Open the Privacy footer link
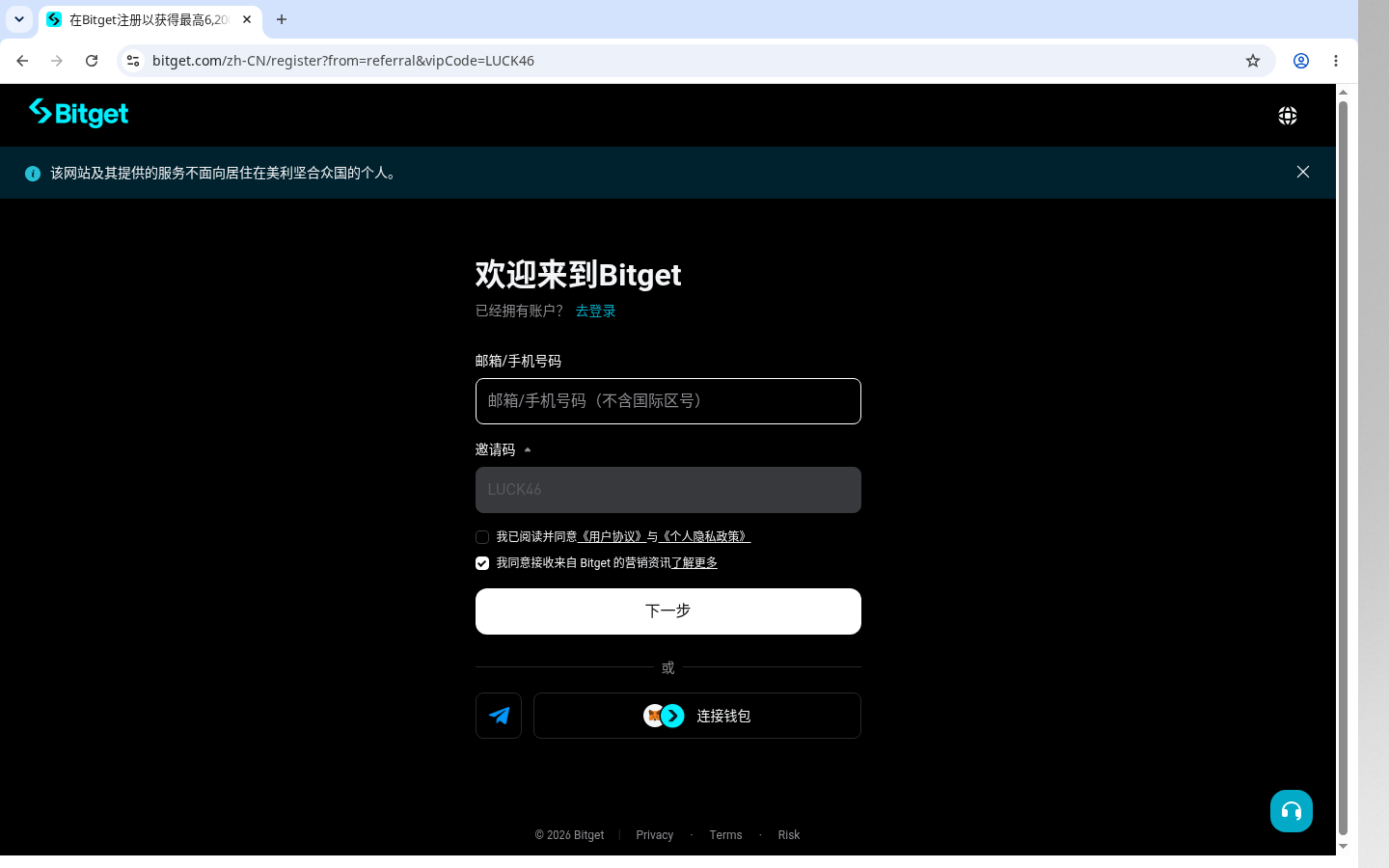This screenshot has height=868, width=1389. (655, 835)
